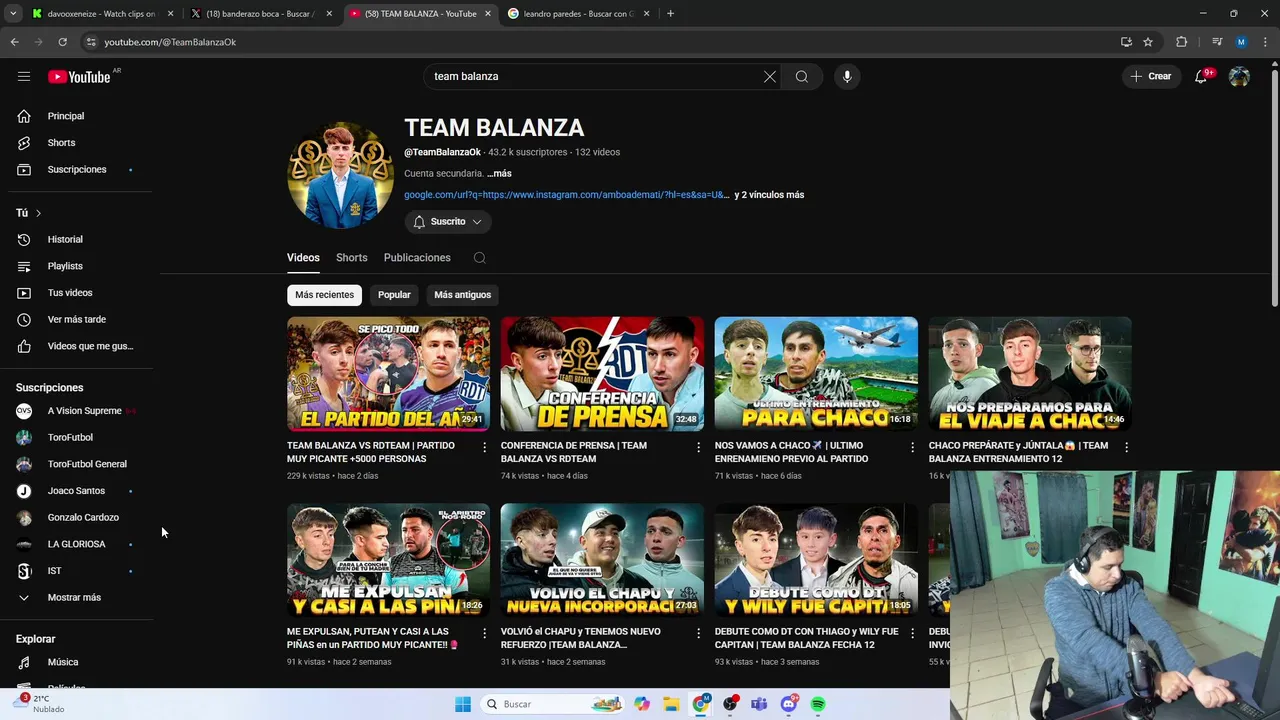
Task: Click the Crear button
Action: click(1151, 76)
